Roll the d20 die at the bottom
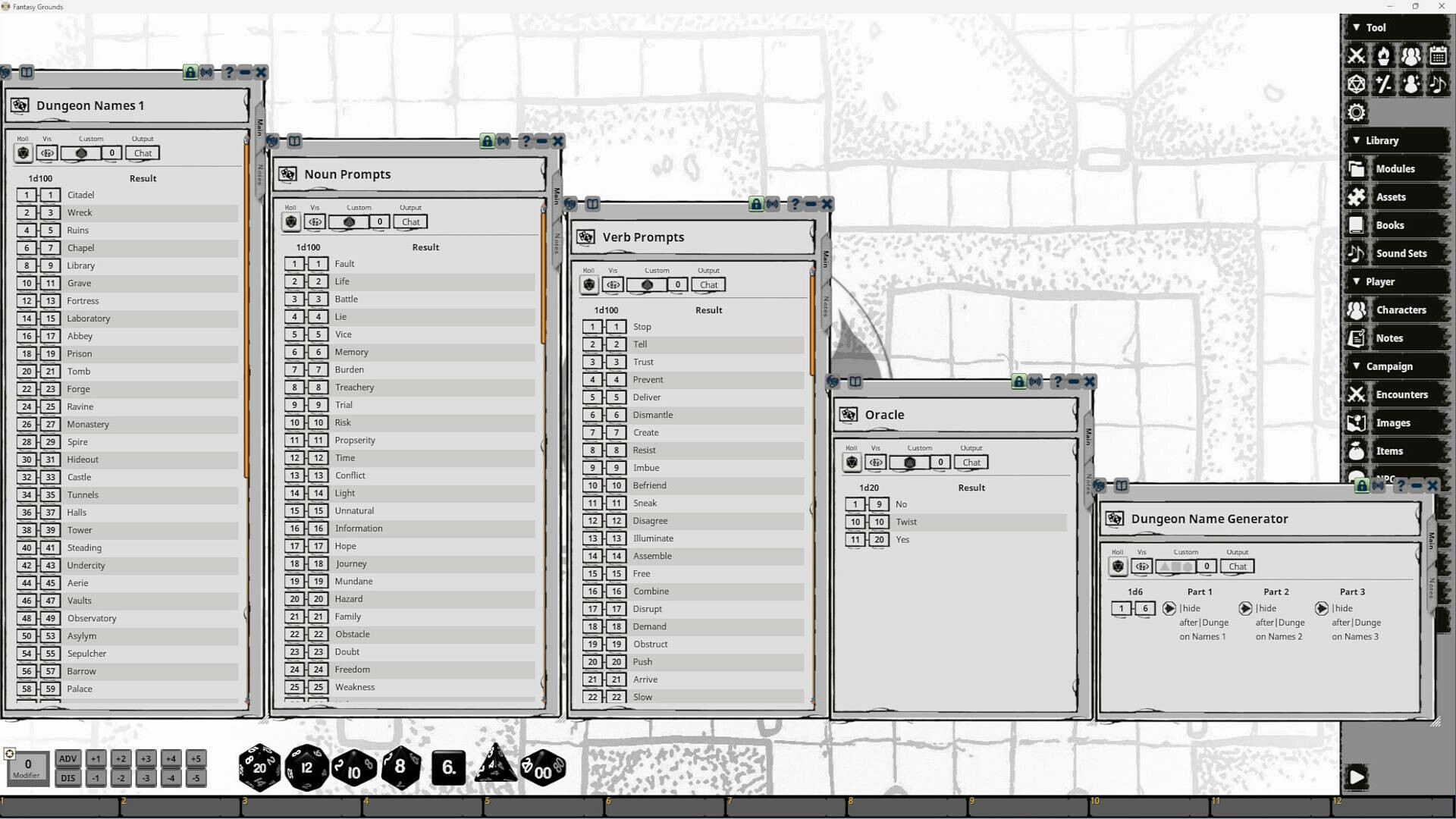The image size is (1456, 819). click(259, 767)
